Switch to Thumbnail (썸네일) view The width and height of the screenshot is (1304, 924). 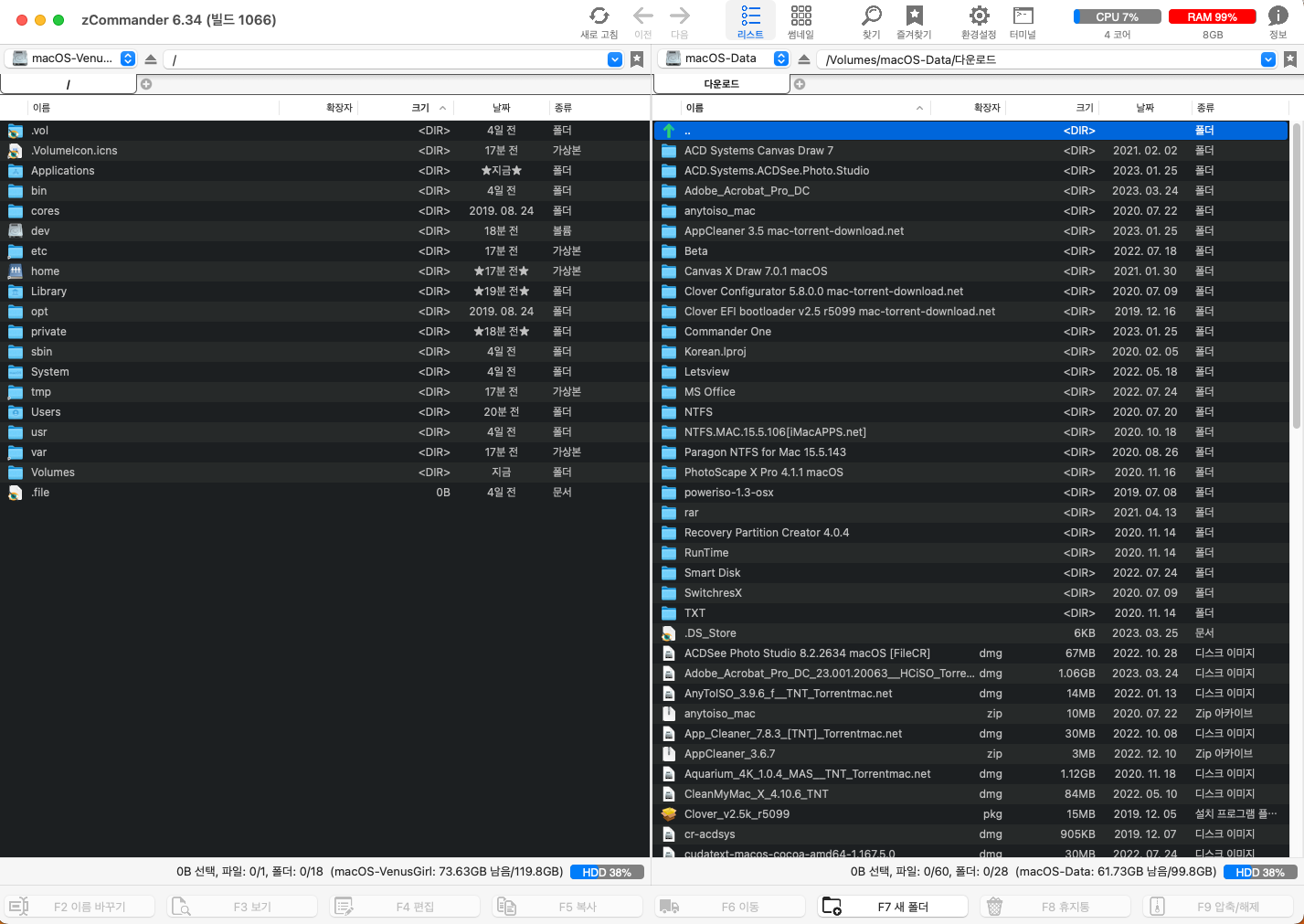pyautogui.click(x=800, y=22)
